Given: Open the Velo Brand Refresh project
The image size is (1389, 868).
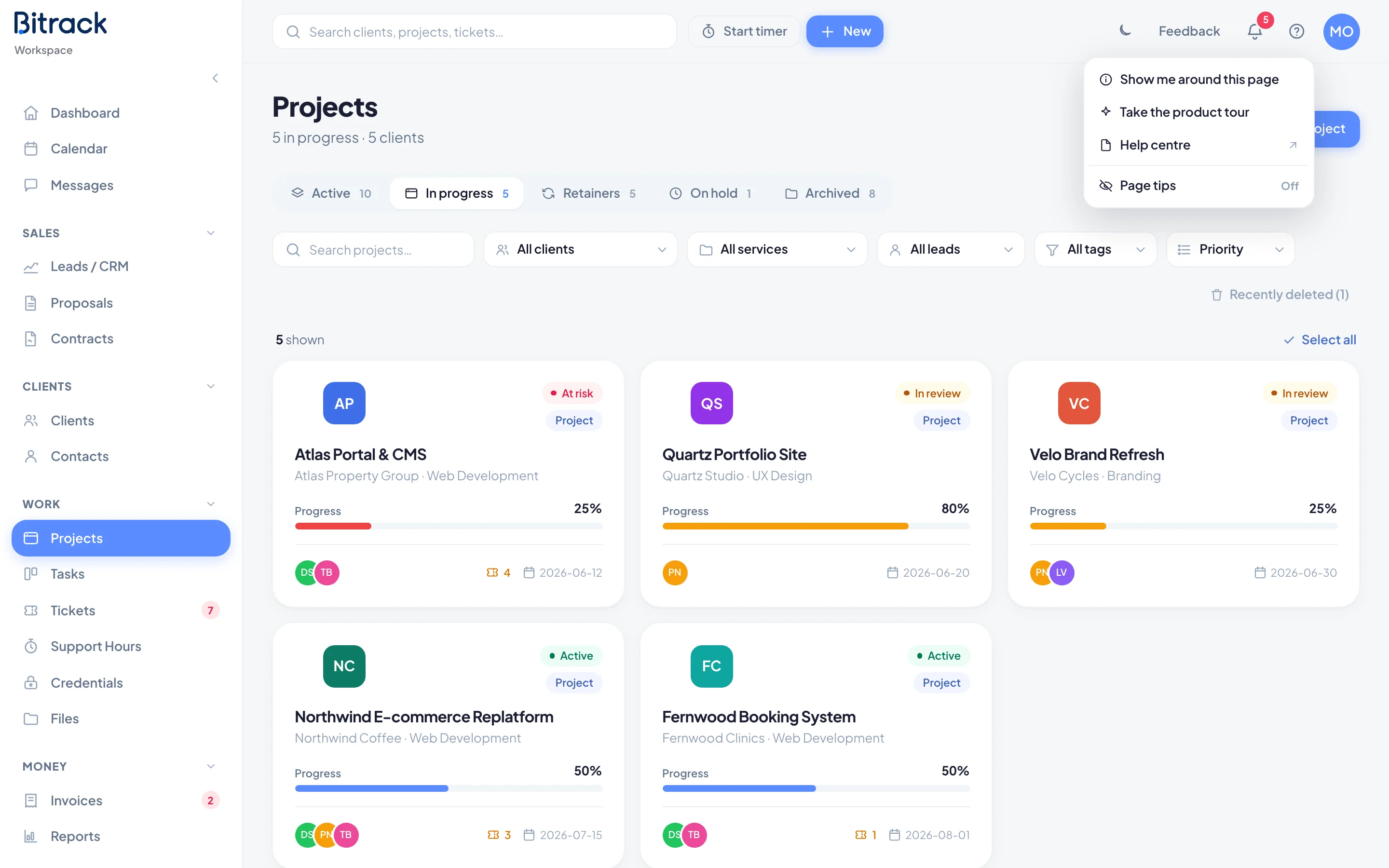Looking at the screenshot, I should point(1096,454).
